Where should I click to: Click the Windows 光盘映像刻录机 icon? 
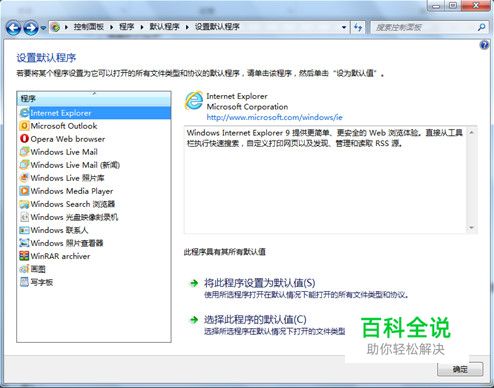(24, 217)
